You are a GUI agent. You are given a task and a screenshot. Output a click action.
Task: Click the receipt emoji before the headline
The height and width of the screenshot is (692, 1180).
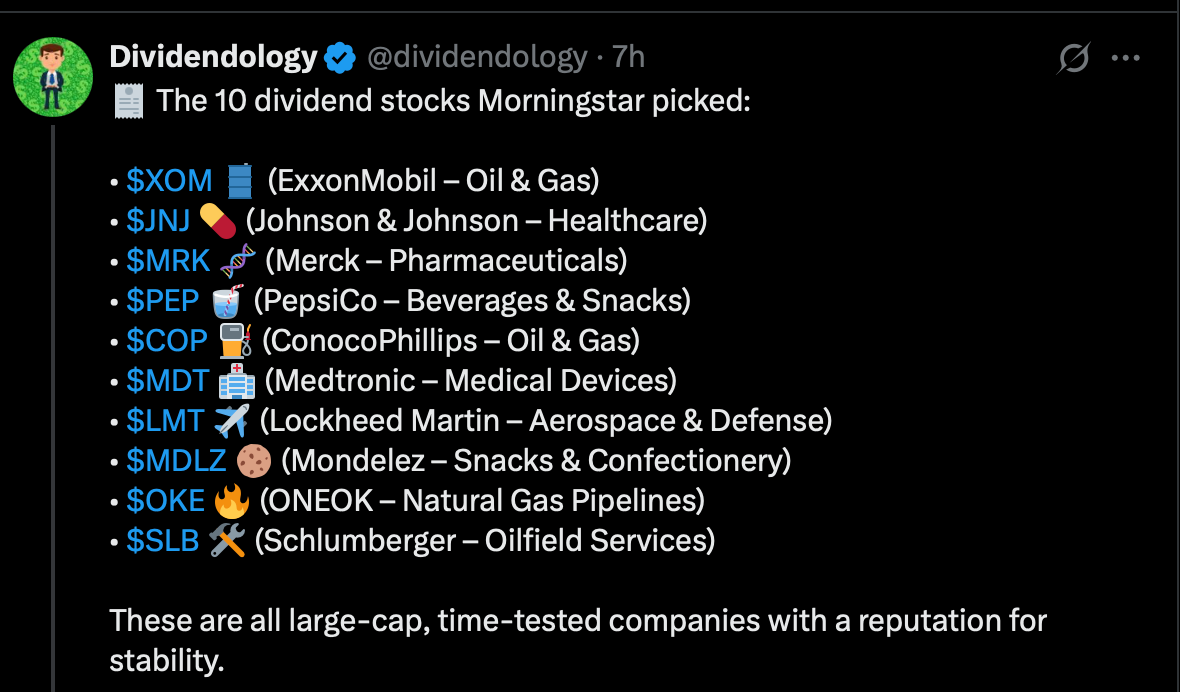(129, 101)
